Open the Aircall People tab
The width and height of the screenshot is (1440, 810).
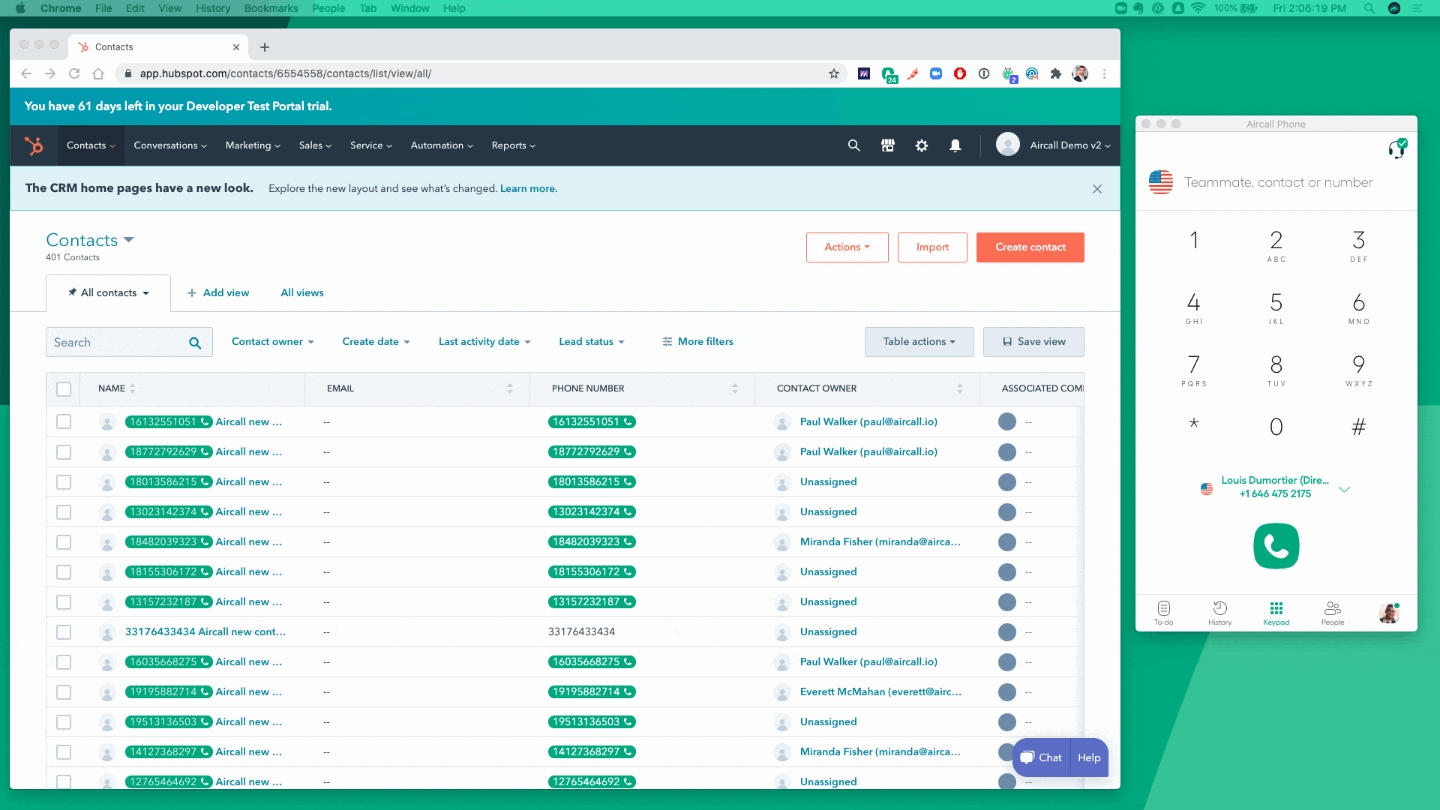click(1332, 612)
